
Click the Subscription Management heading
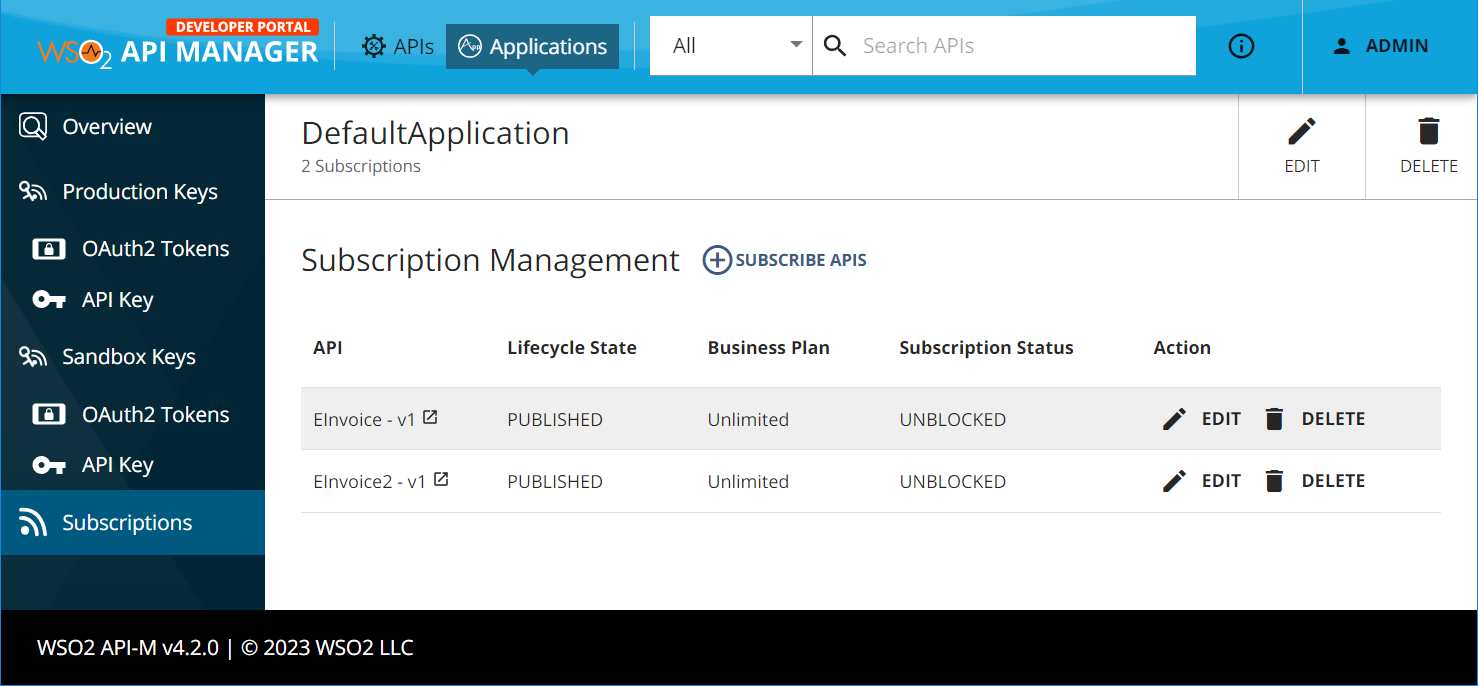tap(490, 260)
